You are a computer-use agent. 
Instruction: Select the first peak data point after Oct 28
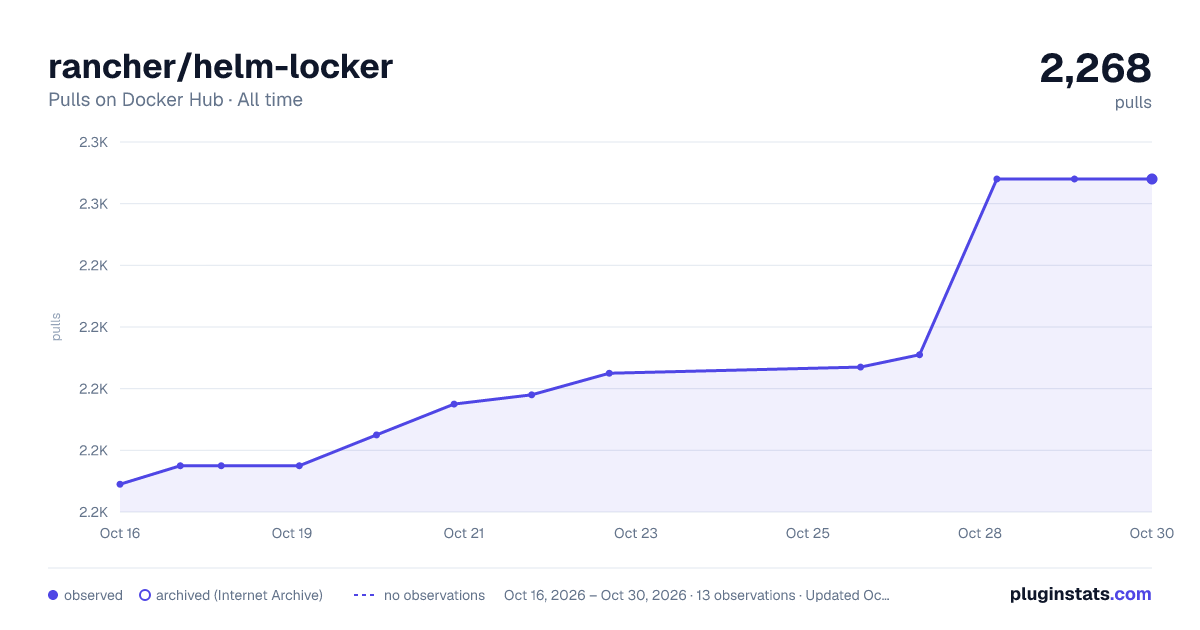pyautogui.click(x=997, y=179)
